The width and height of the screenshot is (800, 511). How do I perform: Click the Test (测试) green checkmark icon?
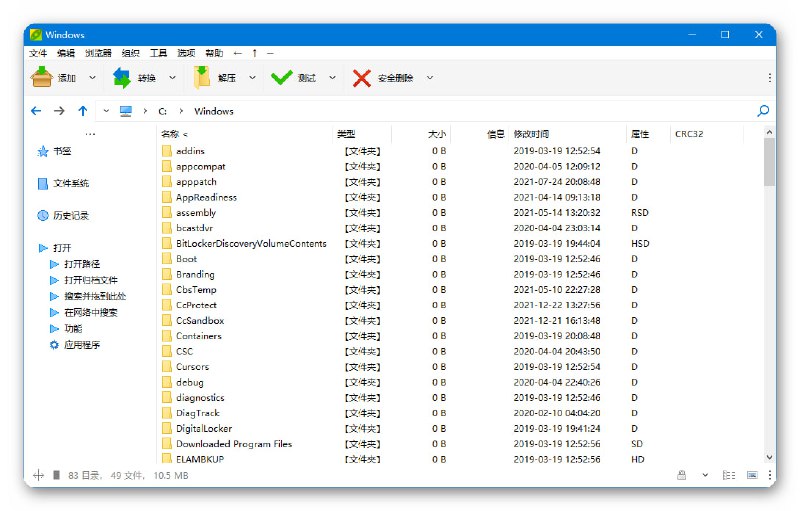click(x=282, y=78)
